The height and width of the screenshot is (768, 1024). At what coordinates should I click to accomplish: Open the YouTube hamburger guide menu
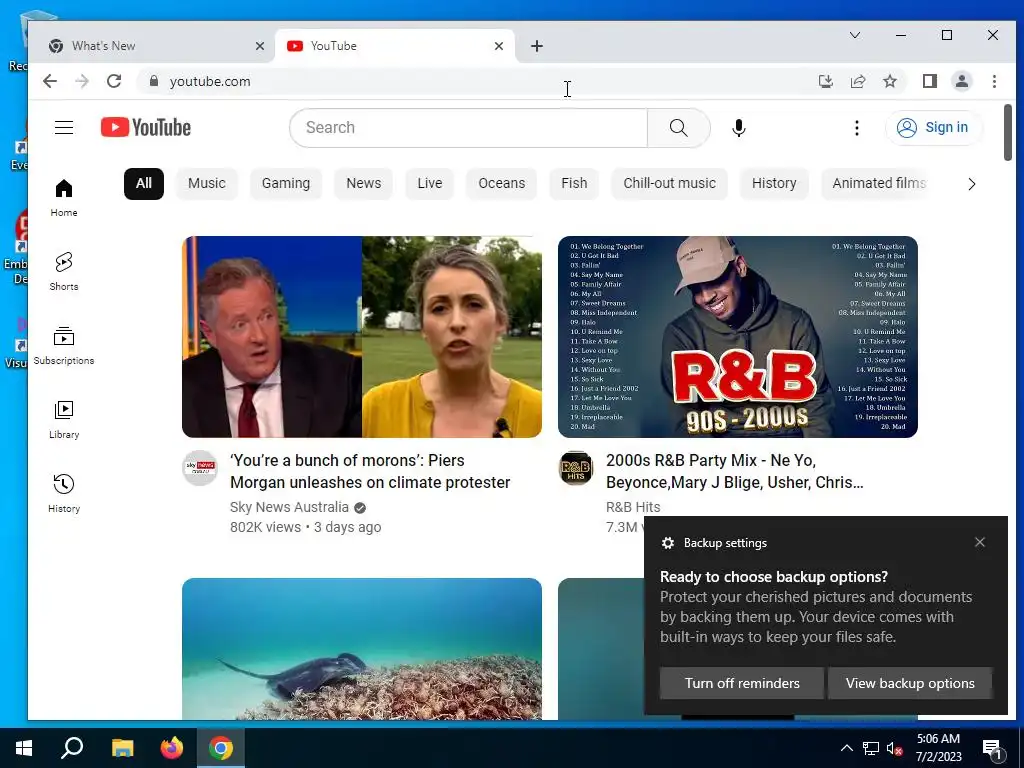[63, 127]
